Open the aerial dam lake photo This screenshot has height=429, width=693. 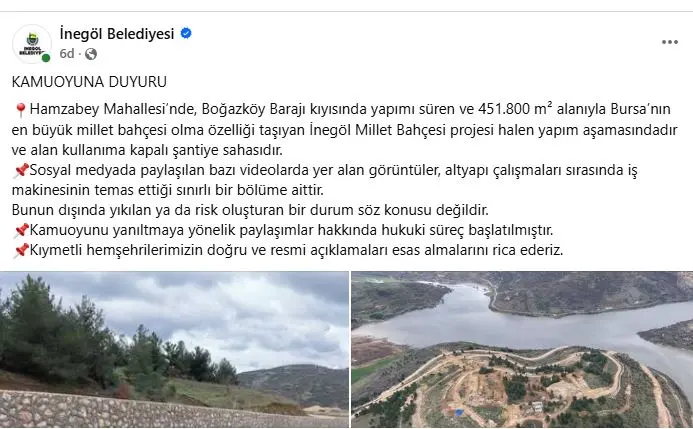[x=522, y=349]
